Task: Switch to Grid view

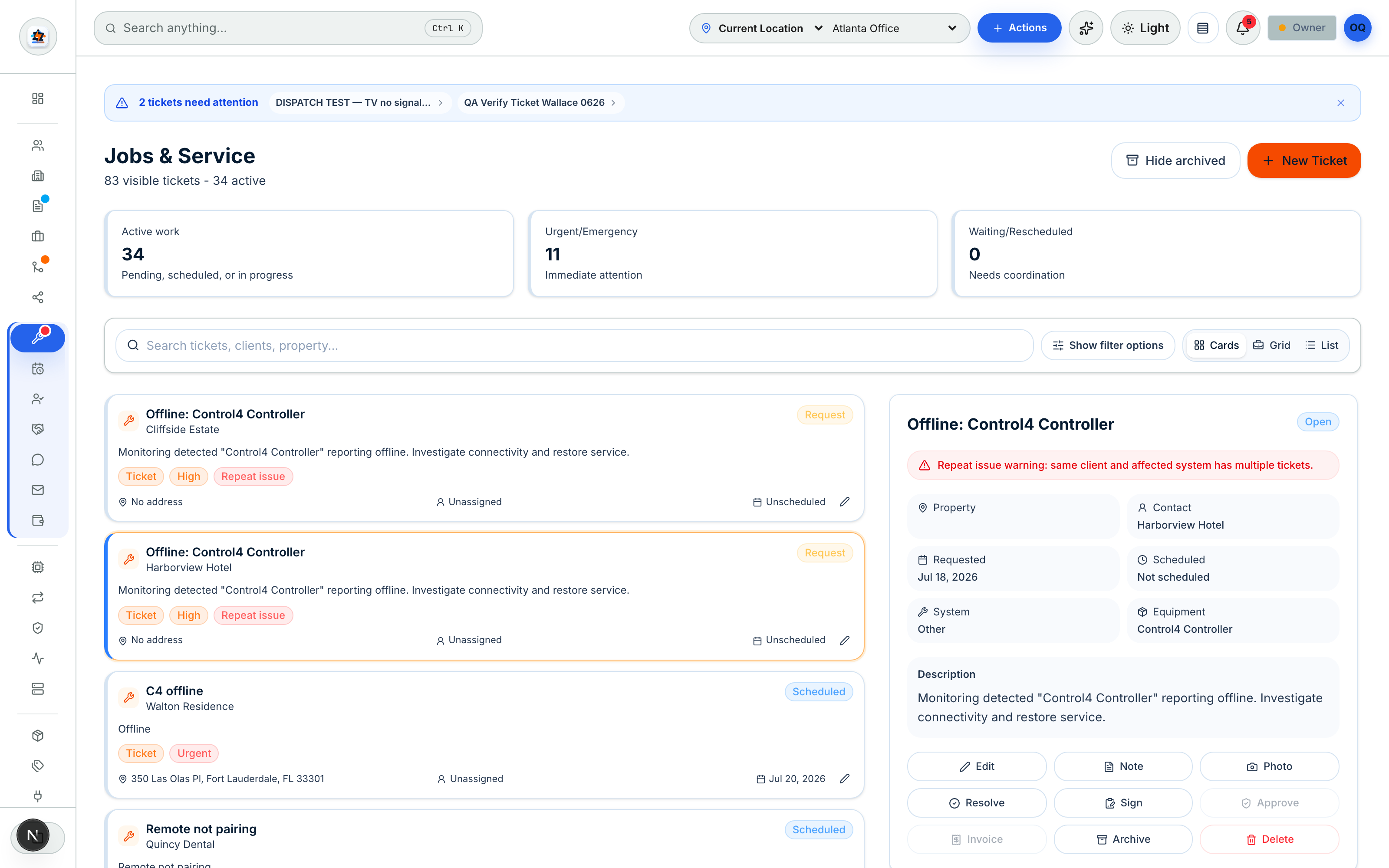Action: click(1271, 345)
